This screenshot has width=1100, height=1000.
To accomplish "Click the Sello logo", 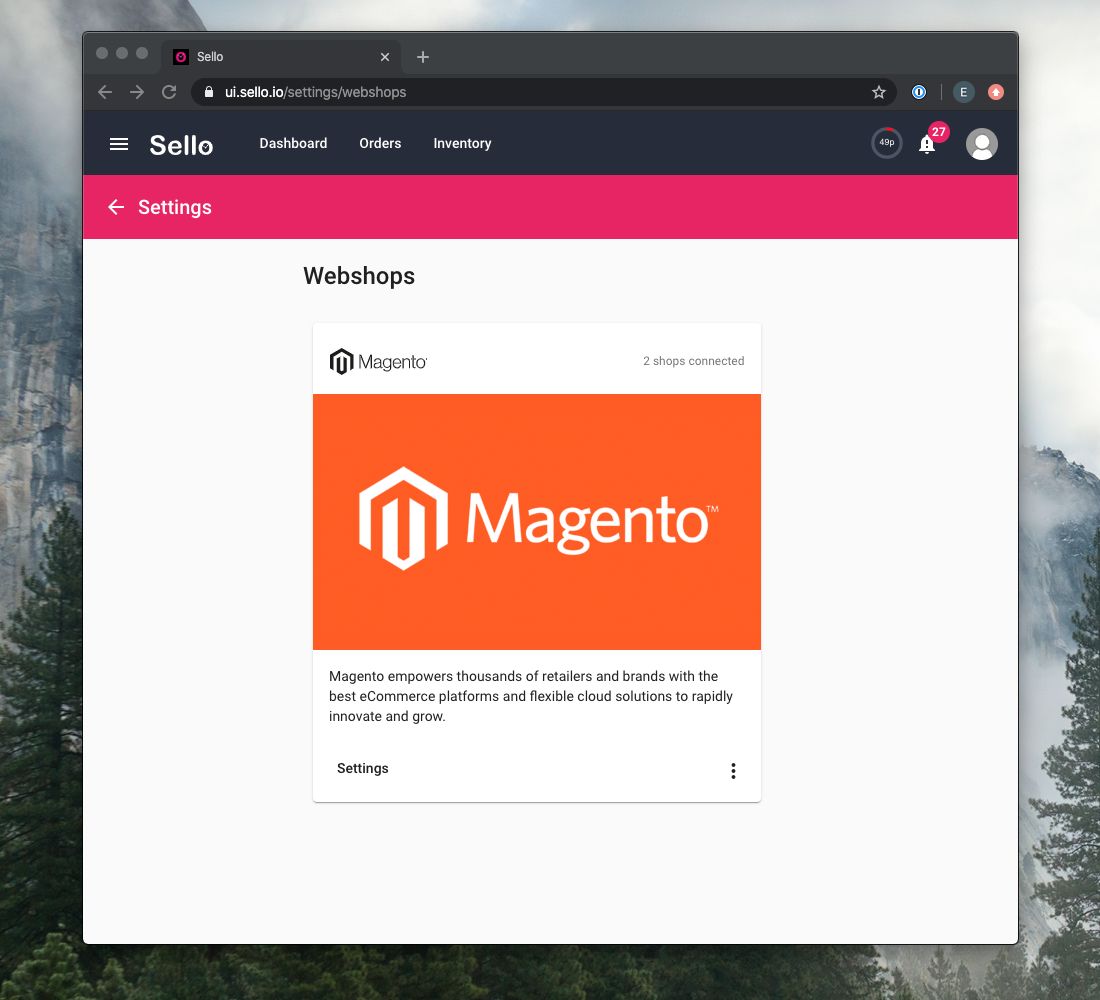I will pyautogui.click(x=181, y=145).
